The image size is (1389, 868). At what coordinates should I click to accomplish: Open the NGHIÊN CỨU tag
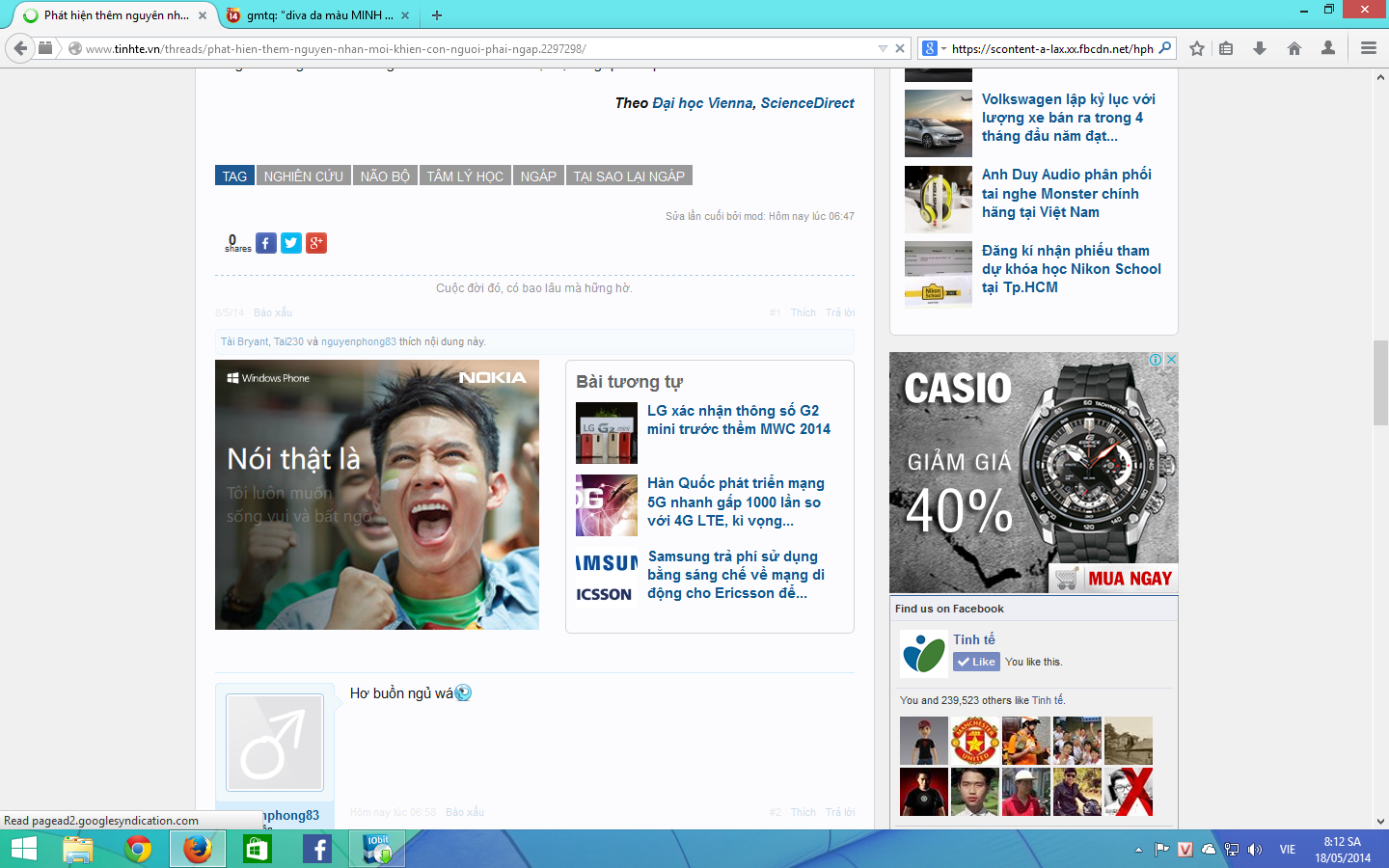coord(304,176)
